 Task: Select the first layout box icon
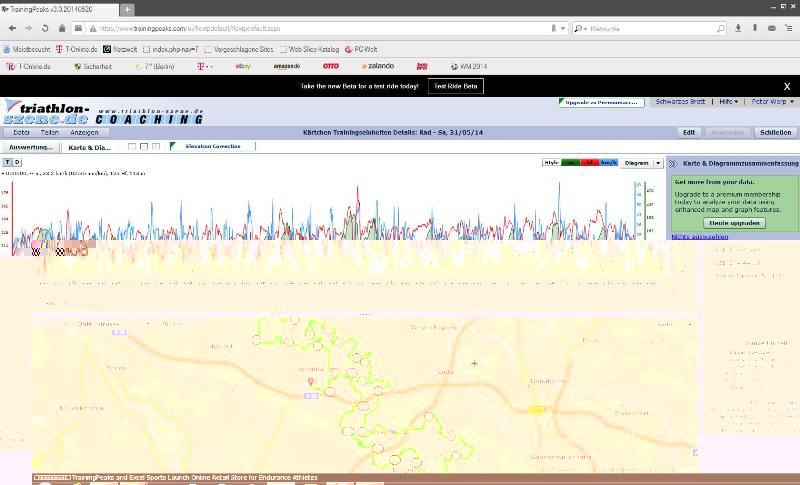click(132, 147)
